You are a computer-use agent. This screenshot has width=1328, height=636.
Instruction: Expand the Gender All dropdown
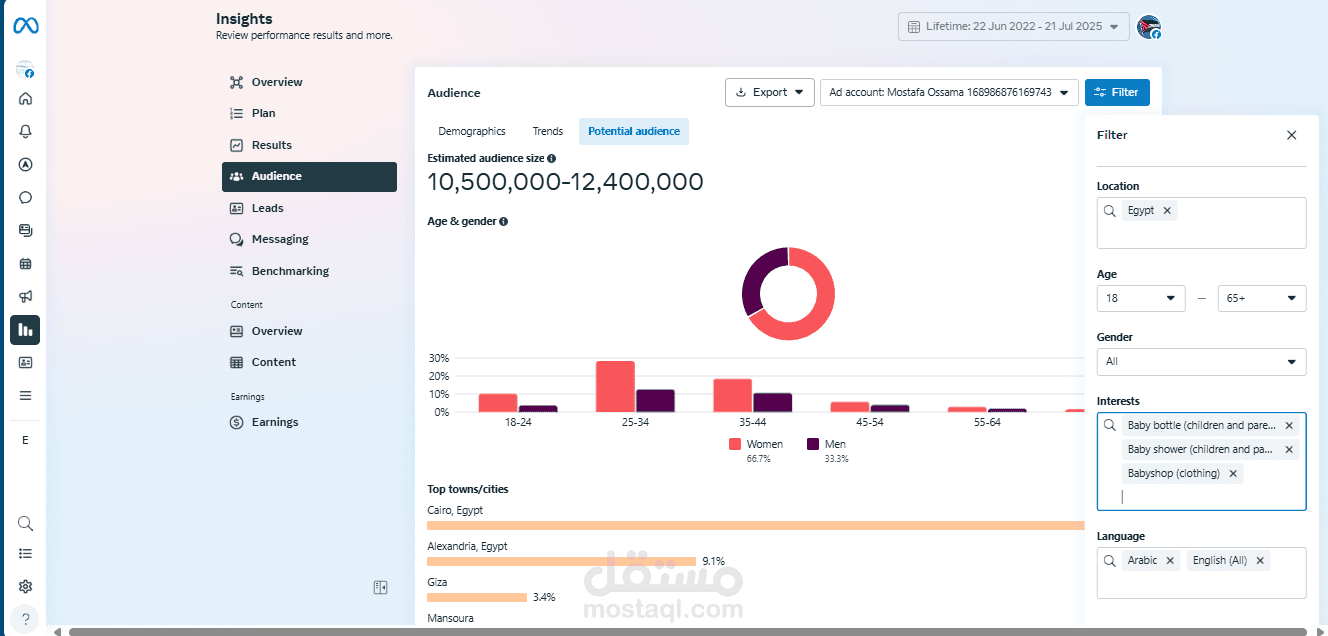click(1201, 361)
